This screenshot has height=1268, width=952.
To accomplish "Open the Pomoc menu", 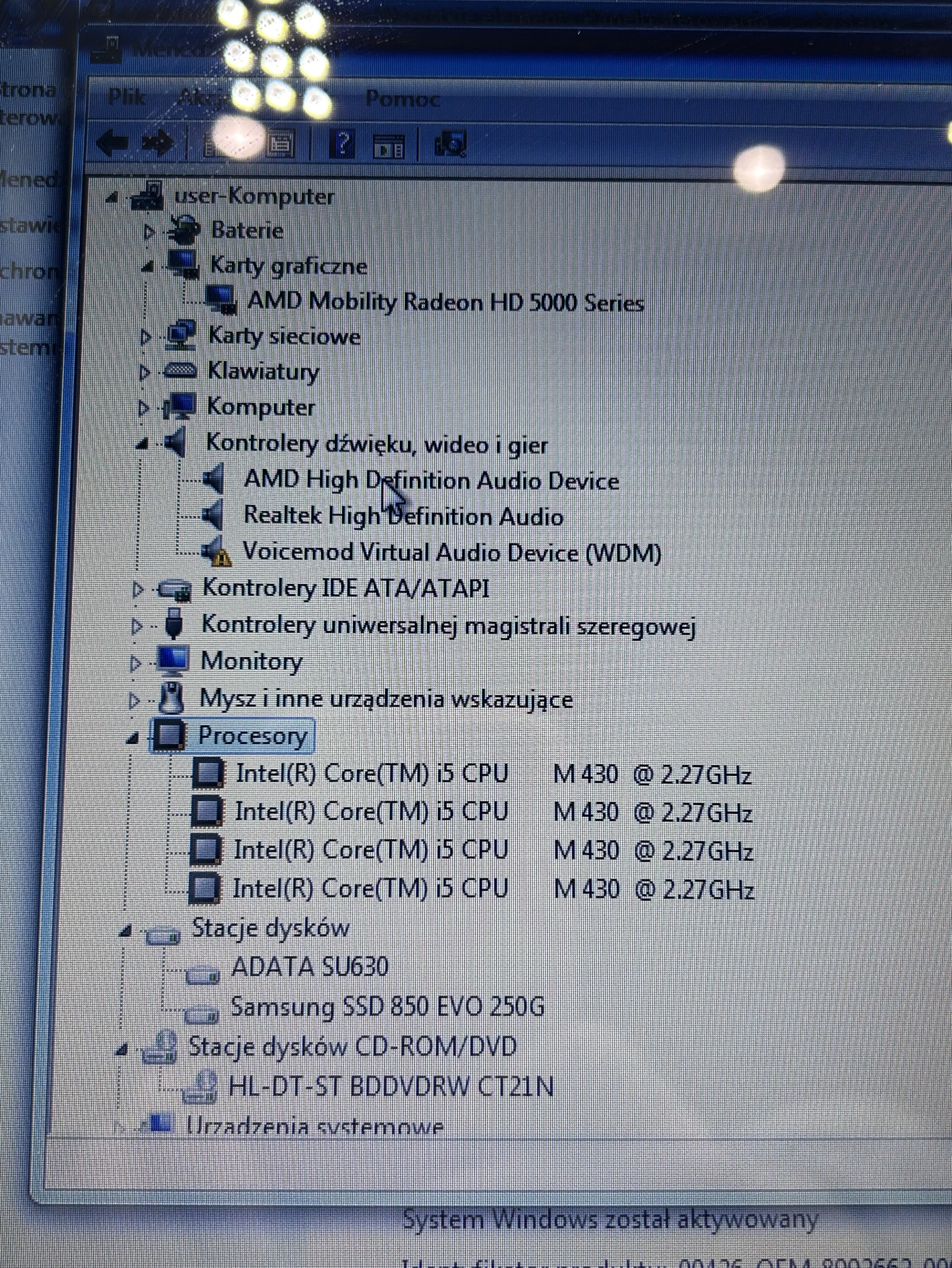I will [403, 99].
